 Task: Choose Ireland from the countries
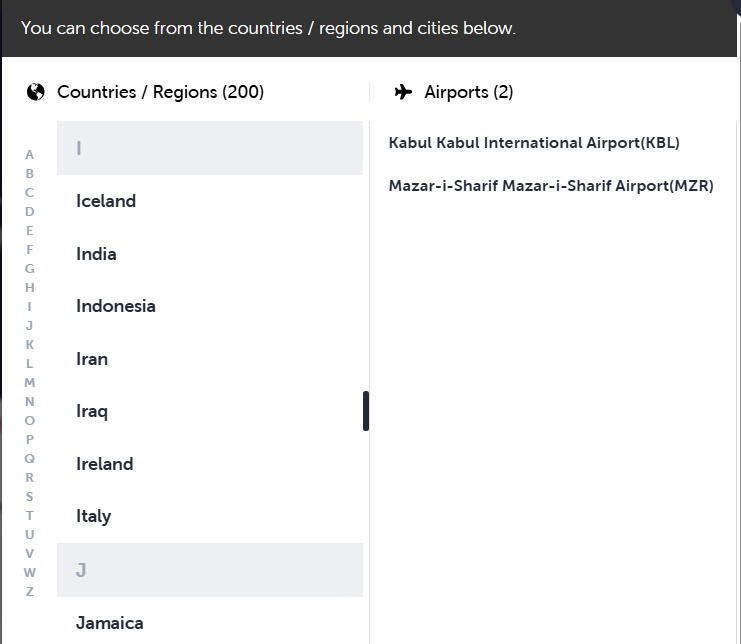pyautogui.click(x=210, y=464)
